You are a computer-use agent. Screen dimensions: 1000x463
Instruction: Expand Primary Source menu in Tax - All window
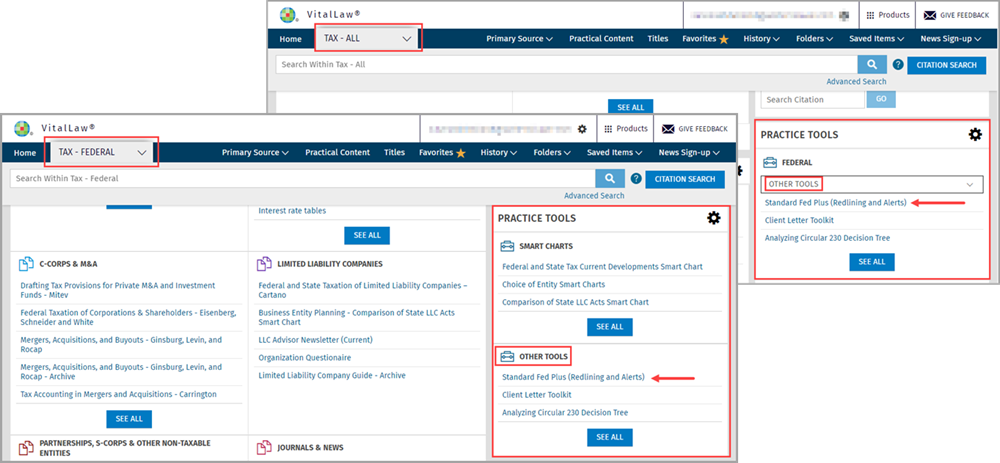(519, 39)
